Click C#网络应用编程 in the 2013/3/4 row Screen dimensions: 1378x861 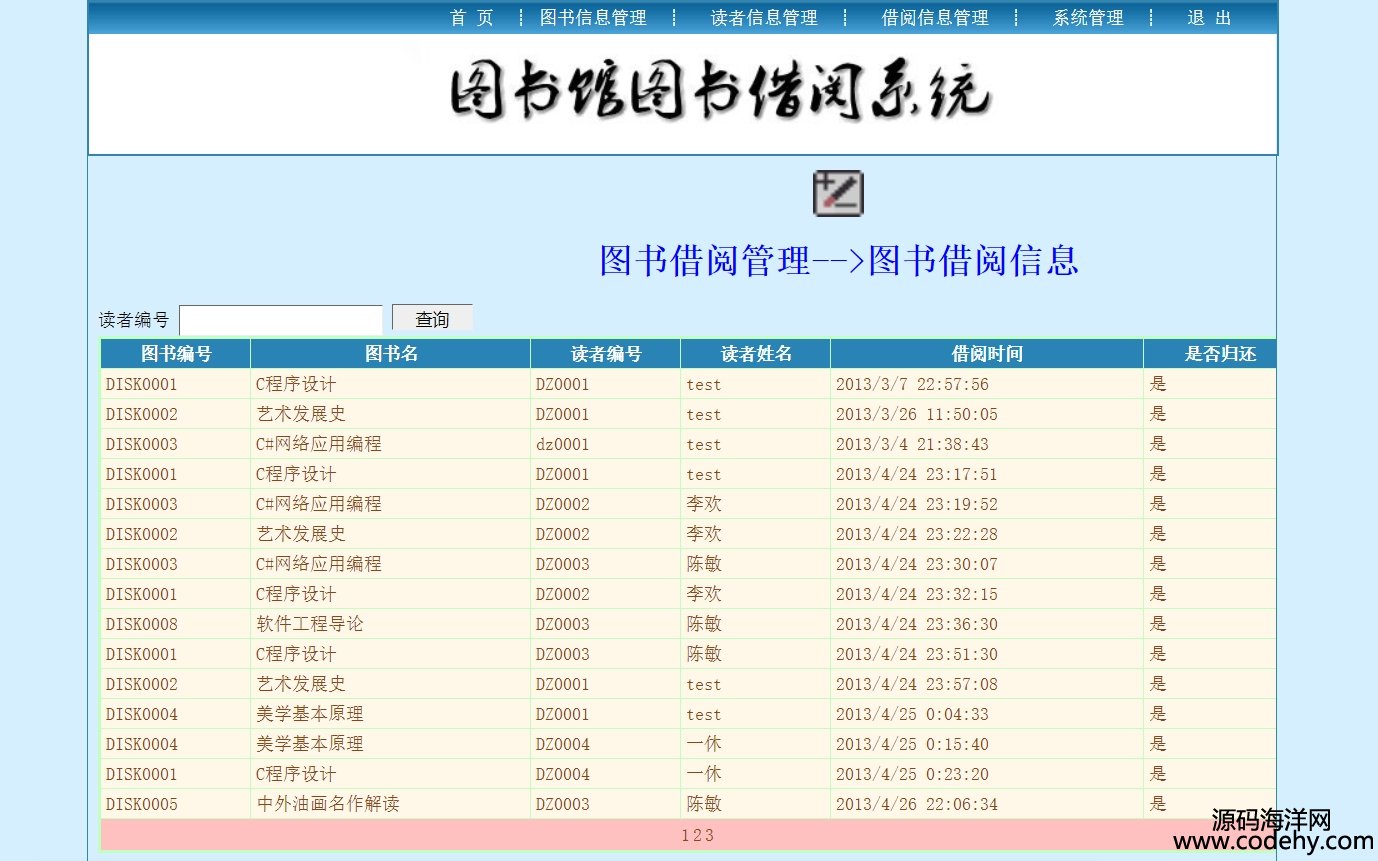coord(319,444)
